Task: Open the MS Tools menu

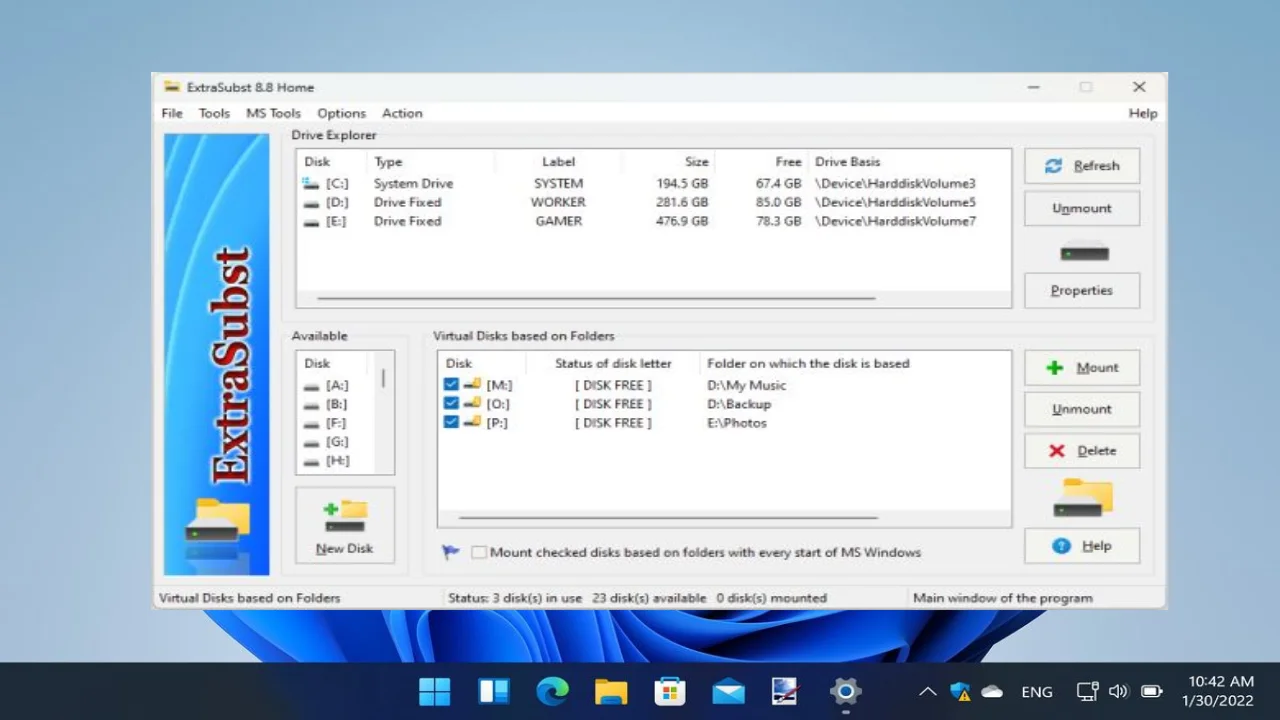Action: point(273,113)
